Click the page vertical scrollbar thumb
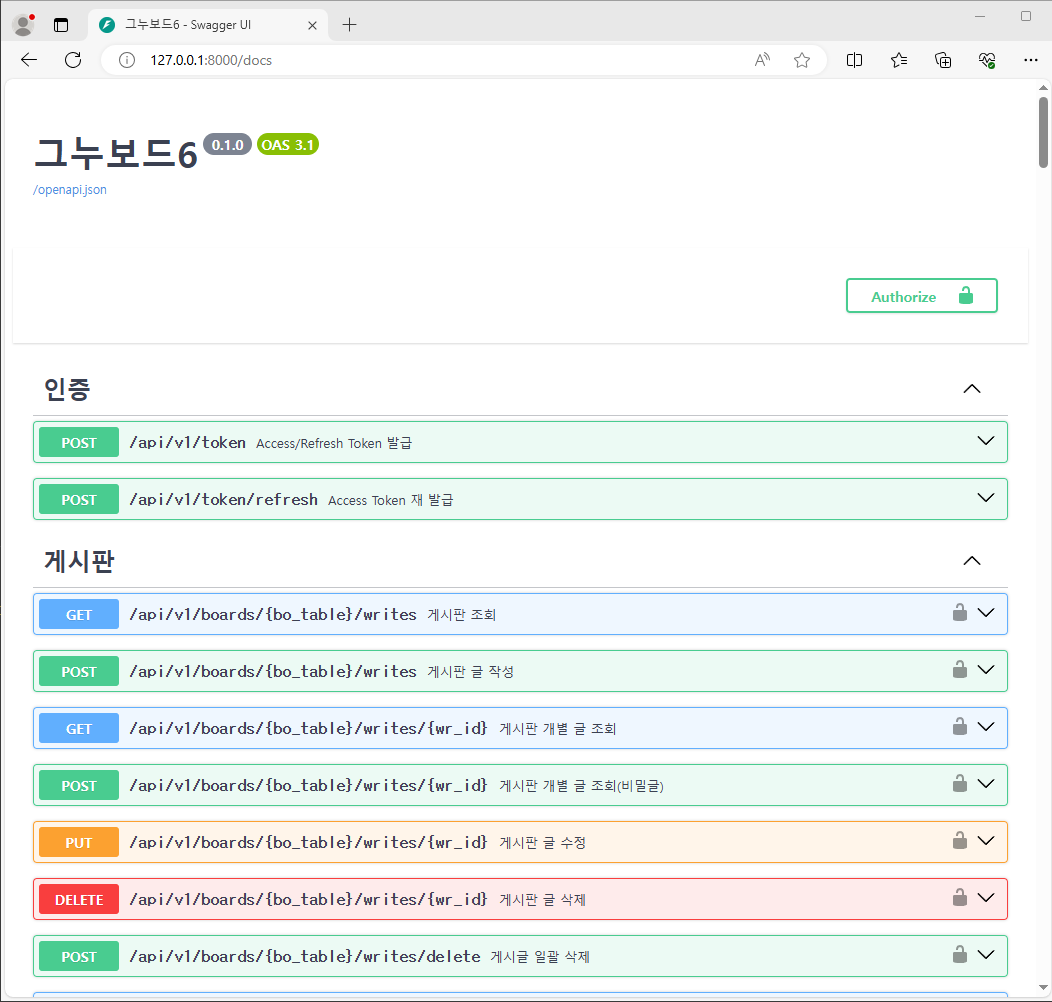 click(x=1043, y=130)
